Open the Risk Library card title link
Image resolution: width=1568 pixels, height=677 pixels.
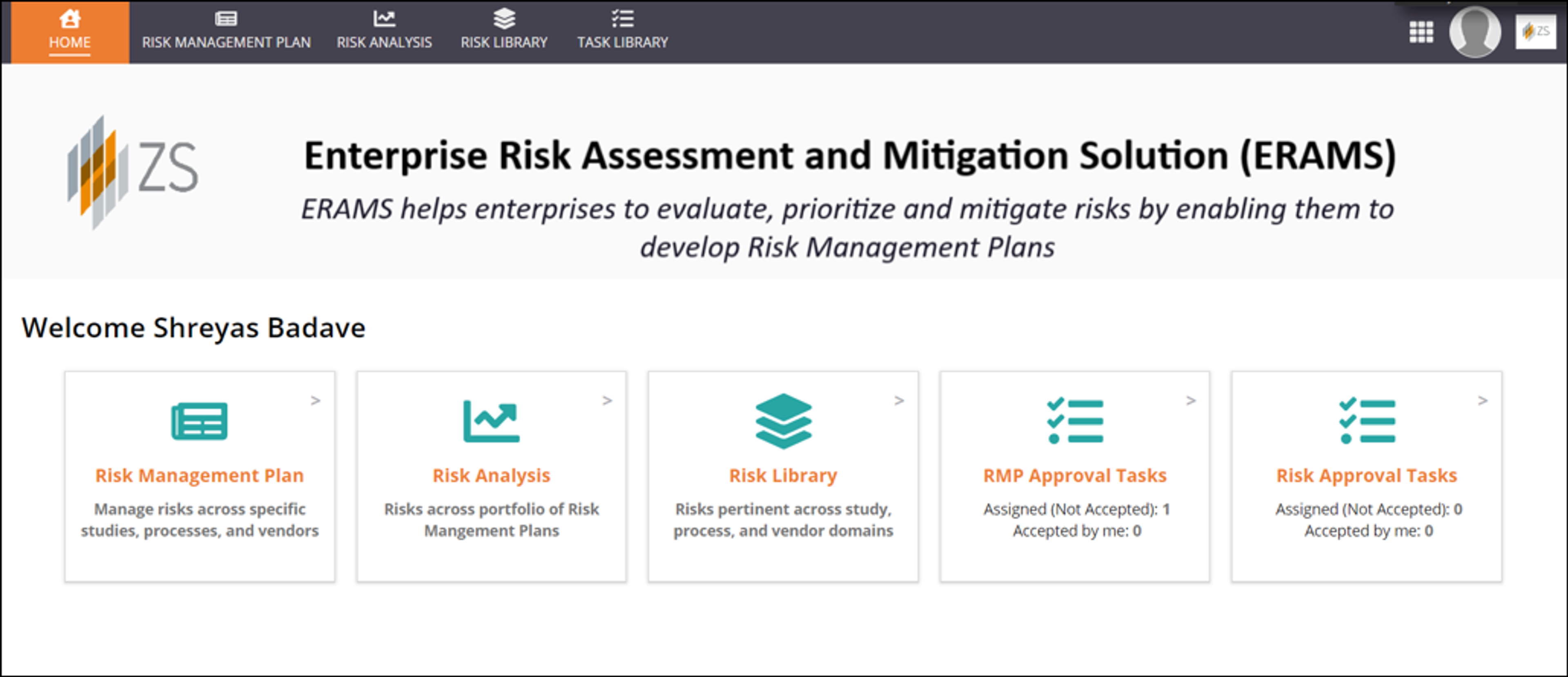pos(784,475)
